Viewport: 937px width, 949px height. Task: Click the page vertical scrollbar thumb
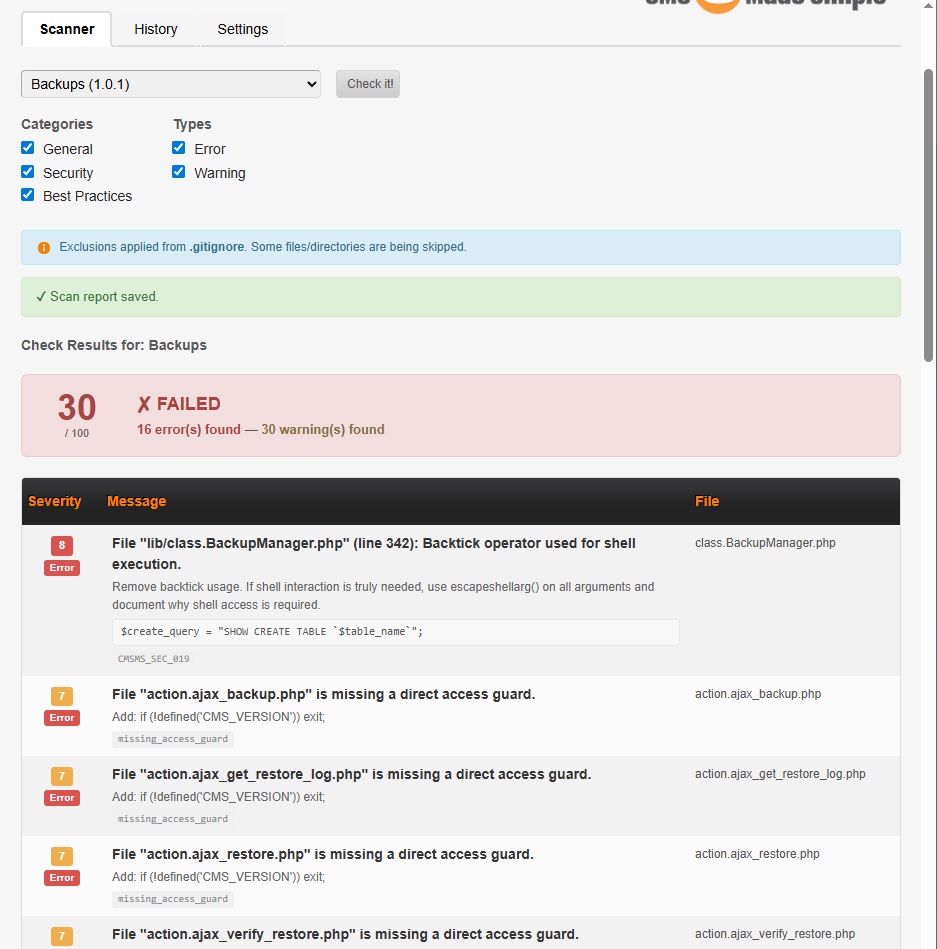pyautogui.click(x=929, y=215)
